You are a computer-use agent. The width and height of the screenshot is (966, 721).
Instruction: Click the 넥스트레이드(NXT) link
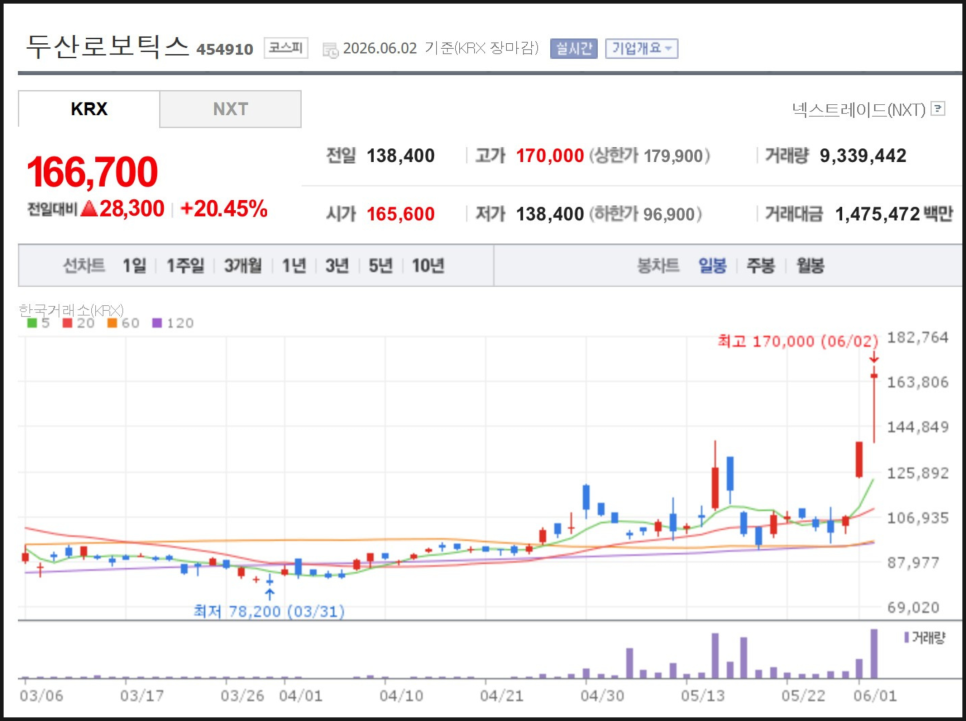859,110
